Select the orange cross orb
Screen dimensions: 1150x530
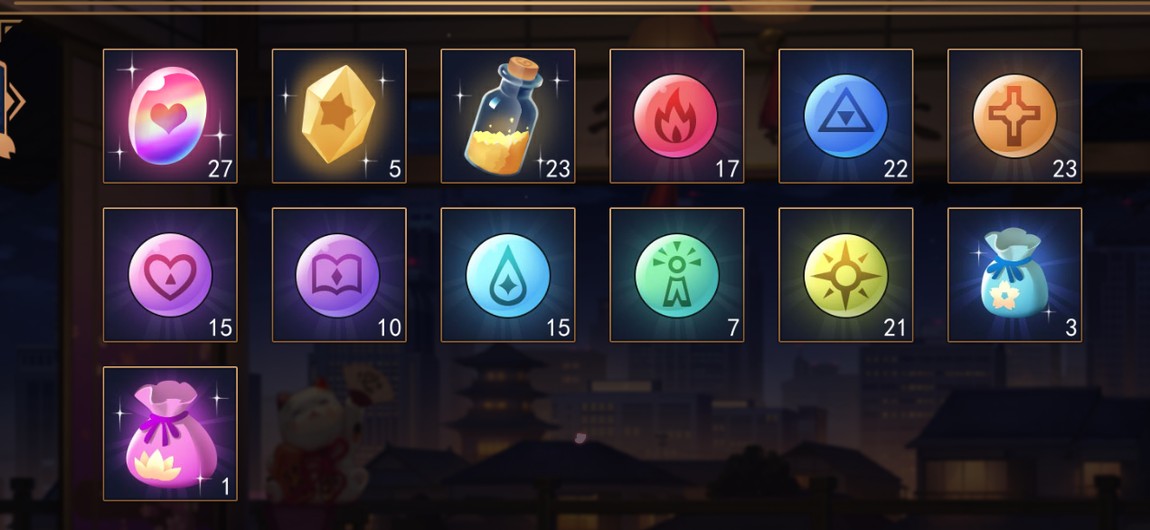pyautogui.click(x=1014, y=116)
